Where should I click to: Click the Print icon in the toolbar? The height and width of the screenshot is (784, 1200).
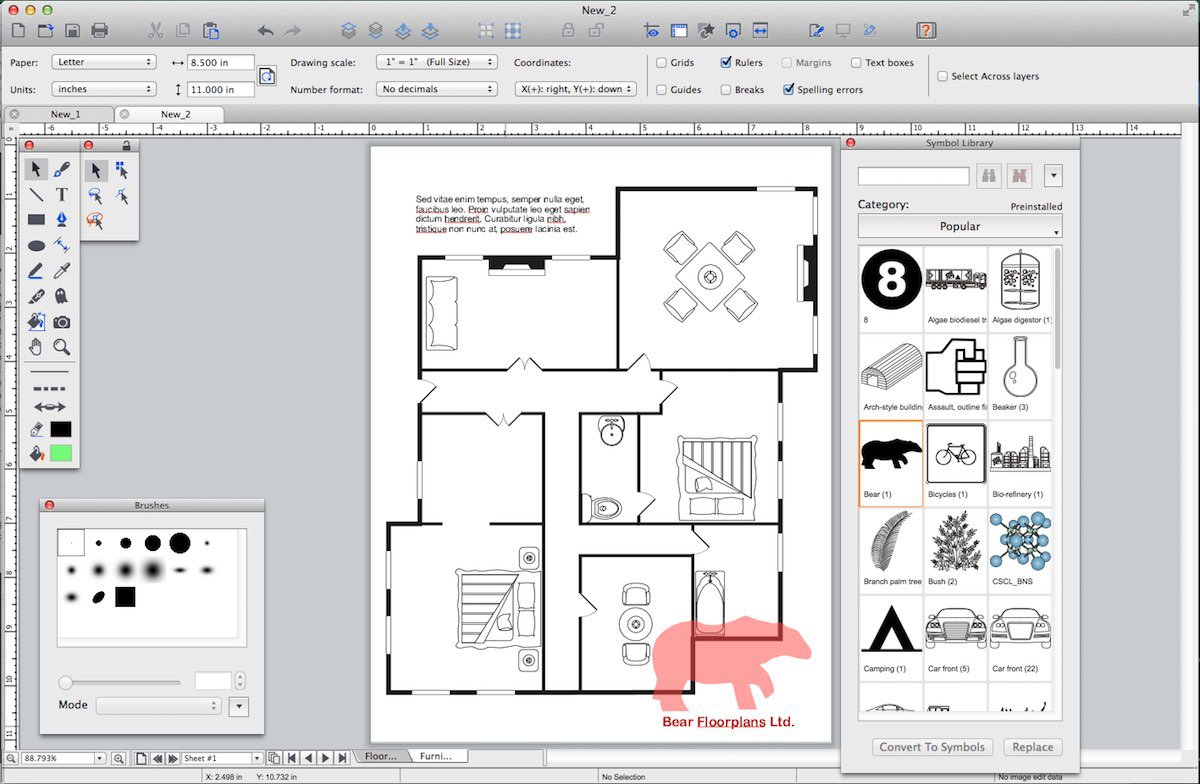(100, 31)
